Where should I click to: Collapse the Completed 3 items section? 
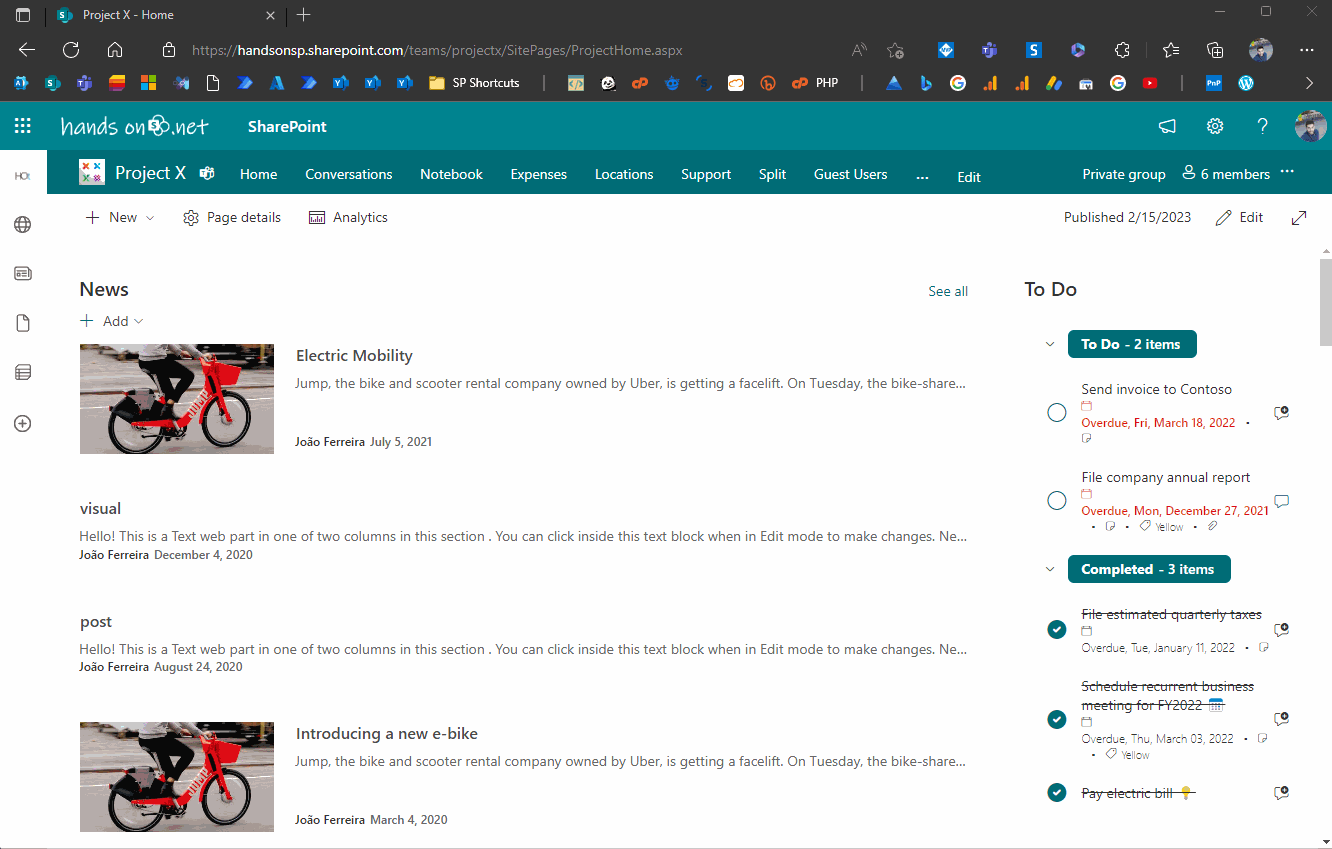point(1049,568)
